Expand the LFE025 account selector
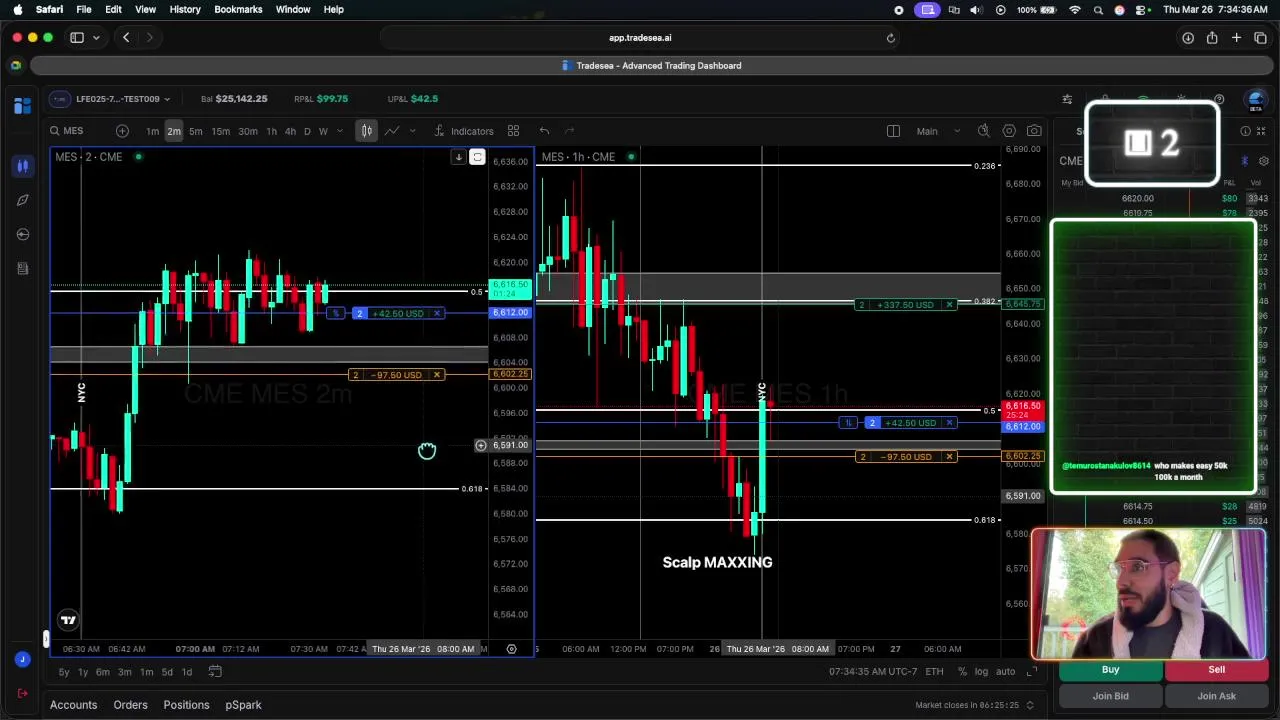 click(111, 99)
